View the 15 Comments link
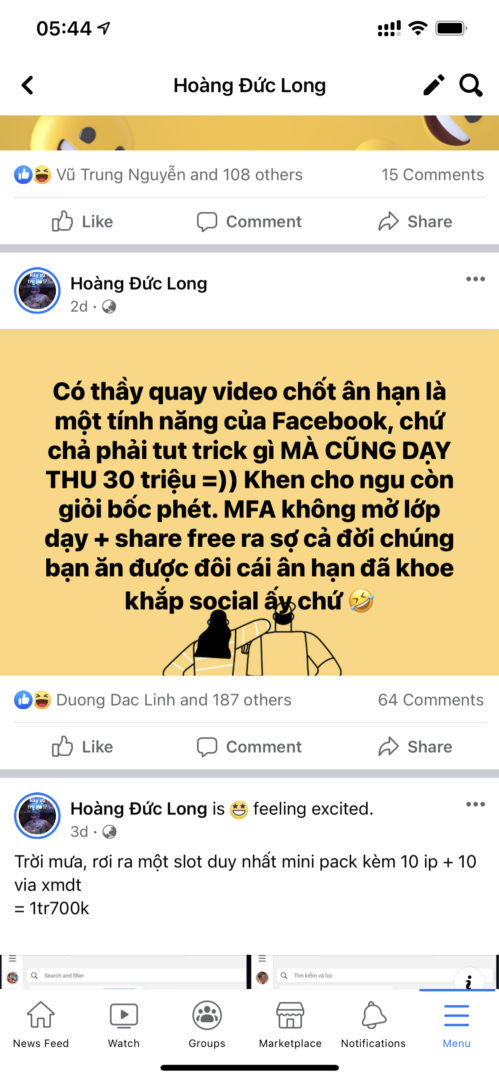This screenshot has width=499, height=1080. tap(433, 175)
